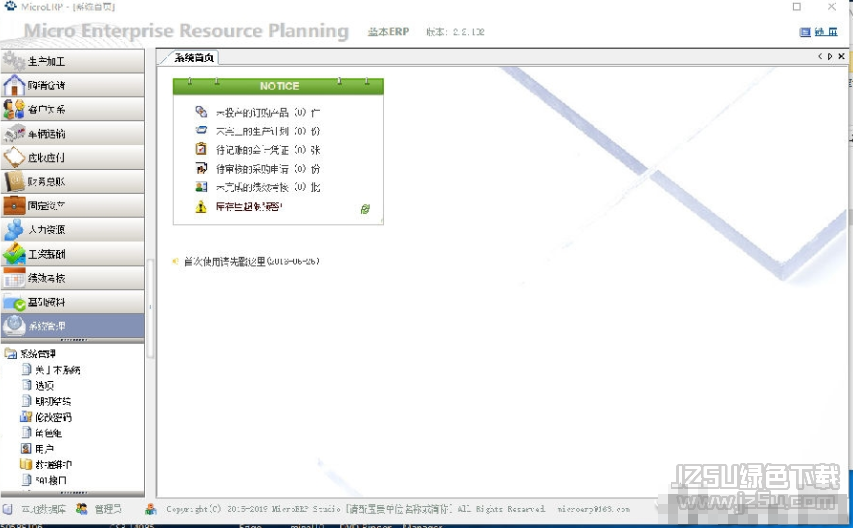
Task: Select the highlighted 系统管理 module
Action: click(72, 326)
